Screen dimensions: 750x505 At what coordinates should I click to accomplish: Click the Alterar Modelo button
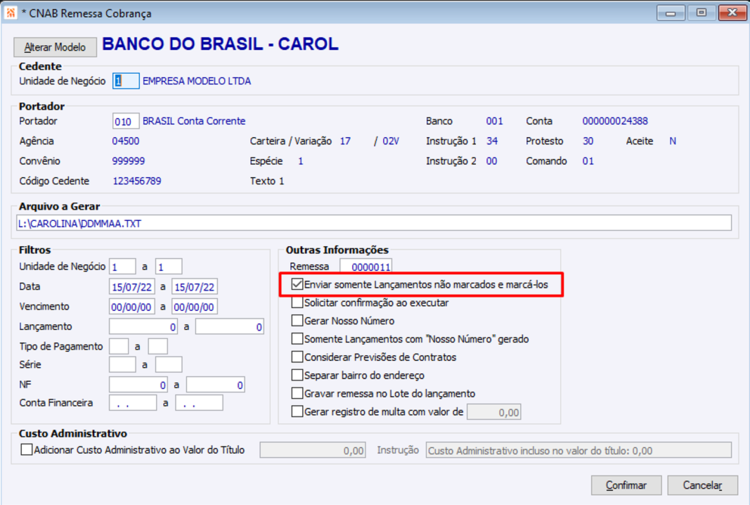click(55, 47)
